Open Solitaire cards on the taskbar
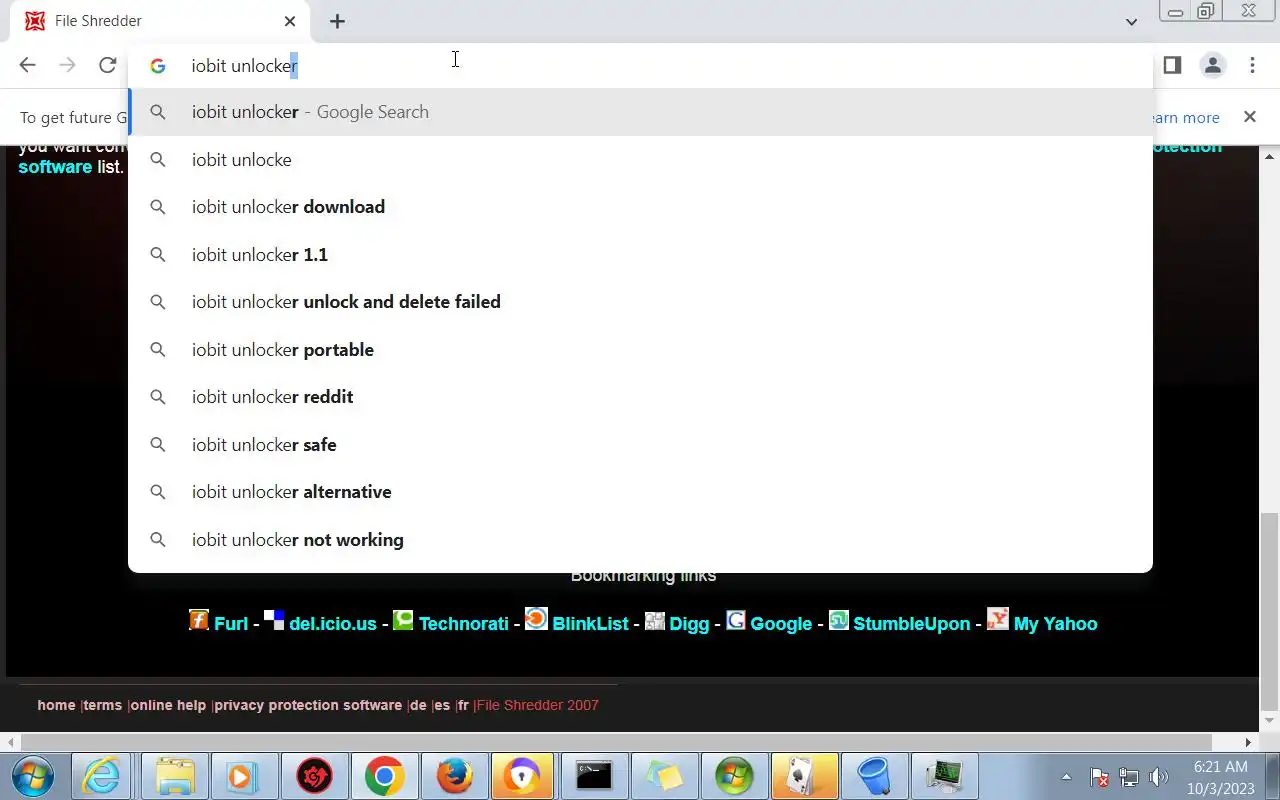Image resolution: width=1280 pixels, height=800 pixels. point(804,776)
